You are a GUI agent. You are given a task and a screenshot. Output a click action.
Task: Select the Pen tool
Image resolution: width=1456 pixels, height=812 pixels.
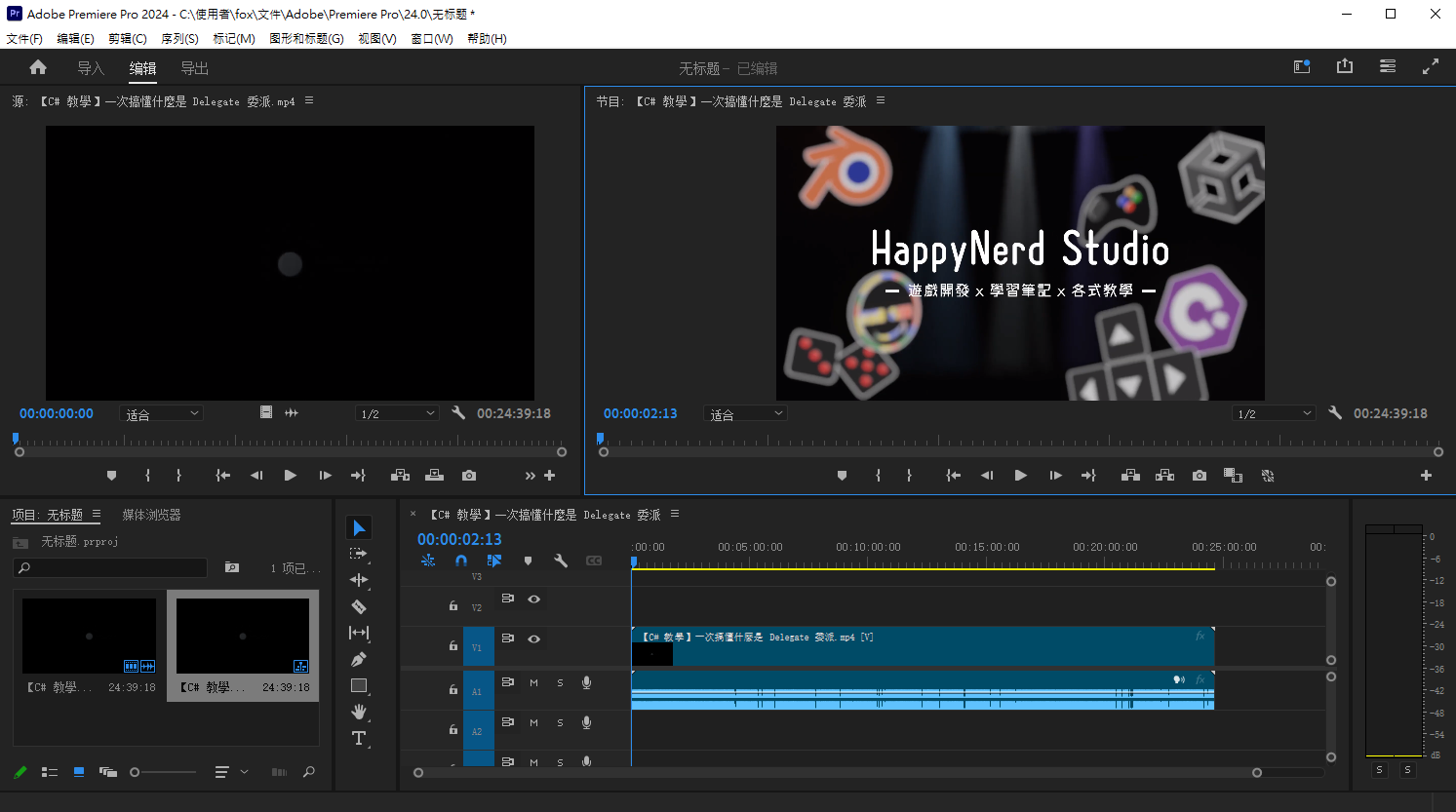[x=359, y=659]
